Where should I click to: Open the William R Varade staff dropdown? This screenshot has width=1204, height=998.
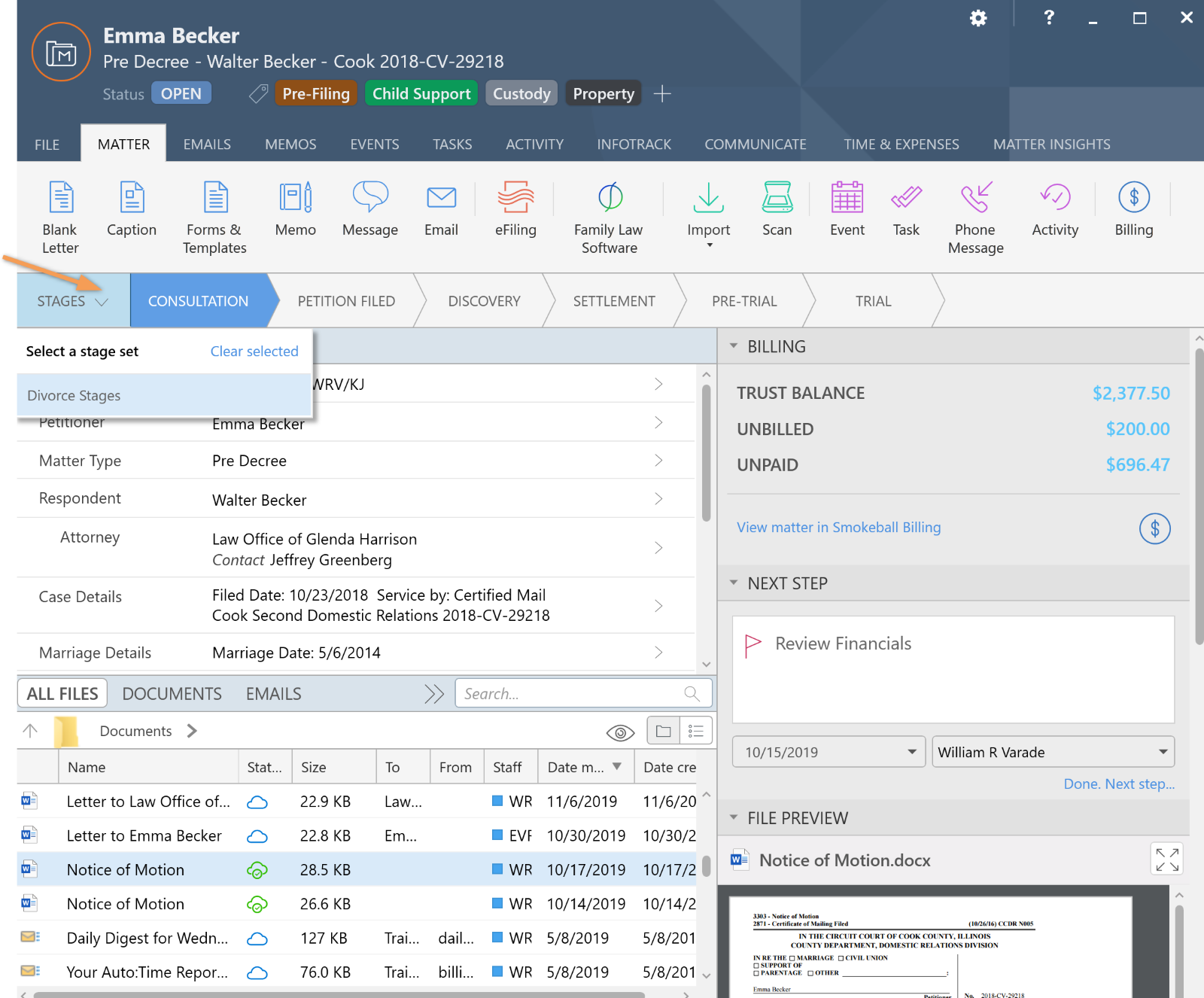(x=1053, y=752)
